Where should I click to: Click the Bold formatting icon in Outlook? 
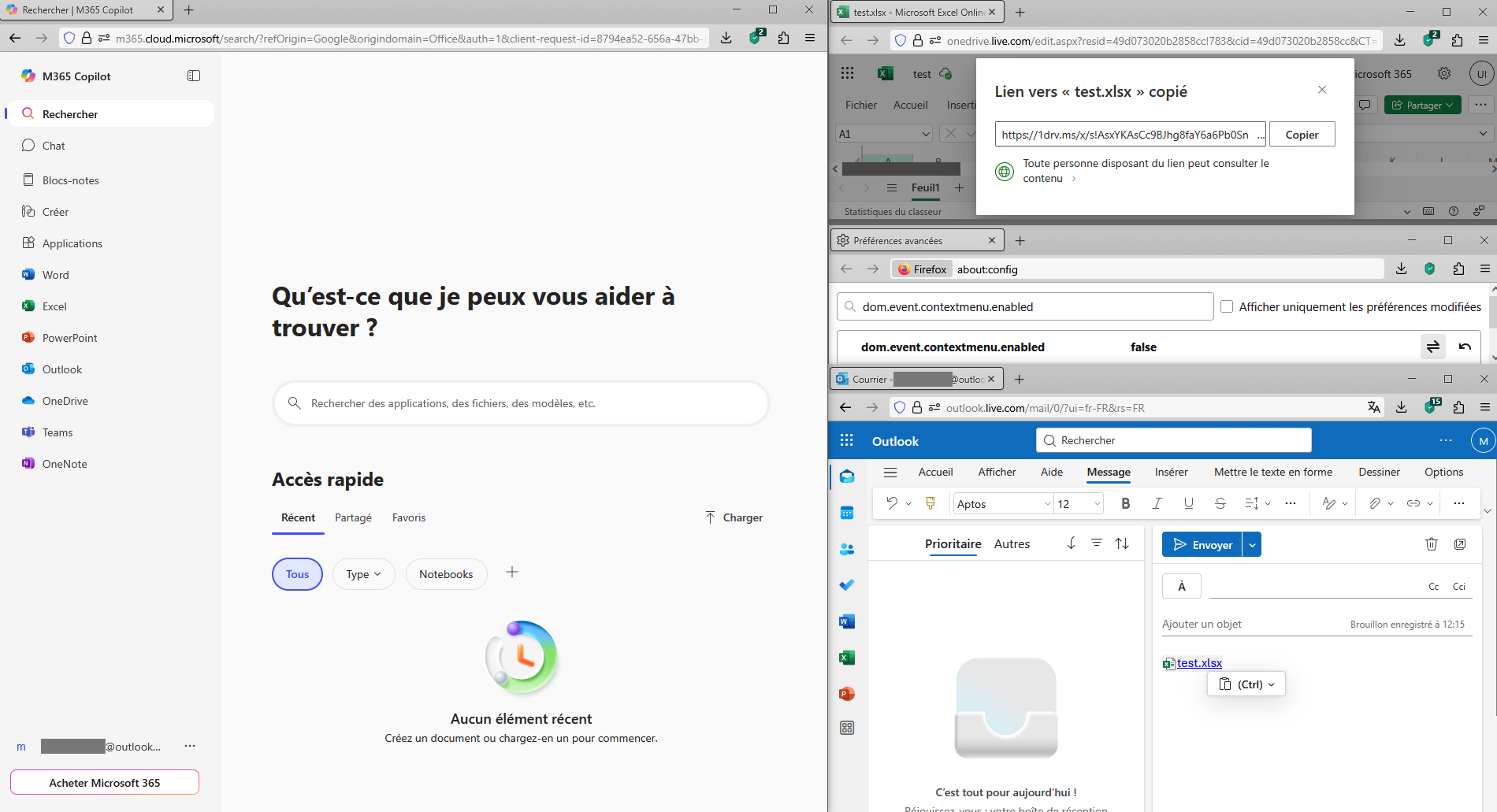(x=1125, y=504)
